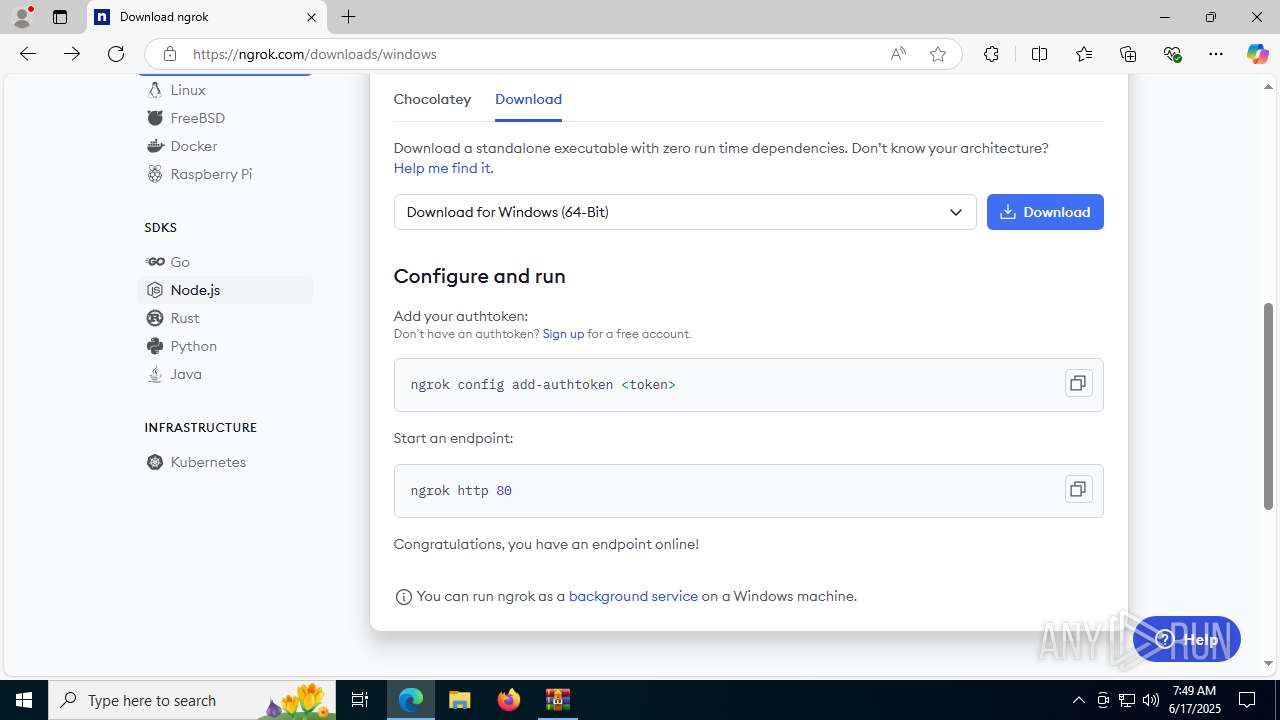Open File Explorer from taskbar

click(x=459, y=700)
